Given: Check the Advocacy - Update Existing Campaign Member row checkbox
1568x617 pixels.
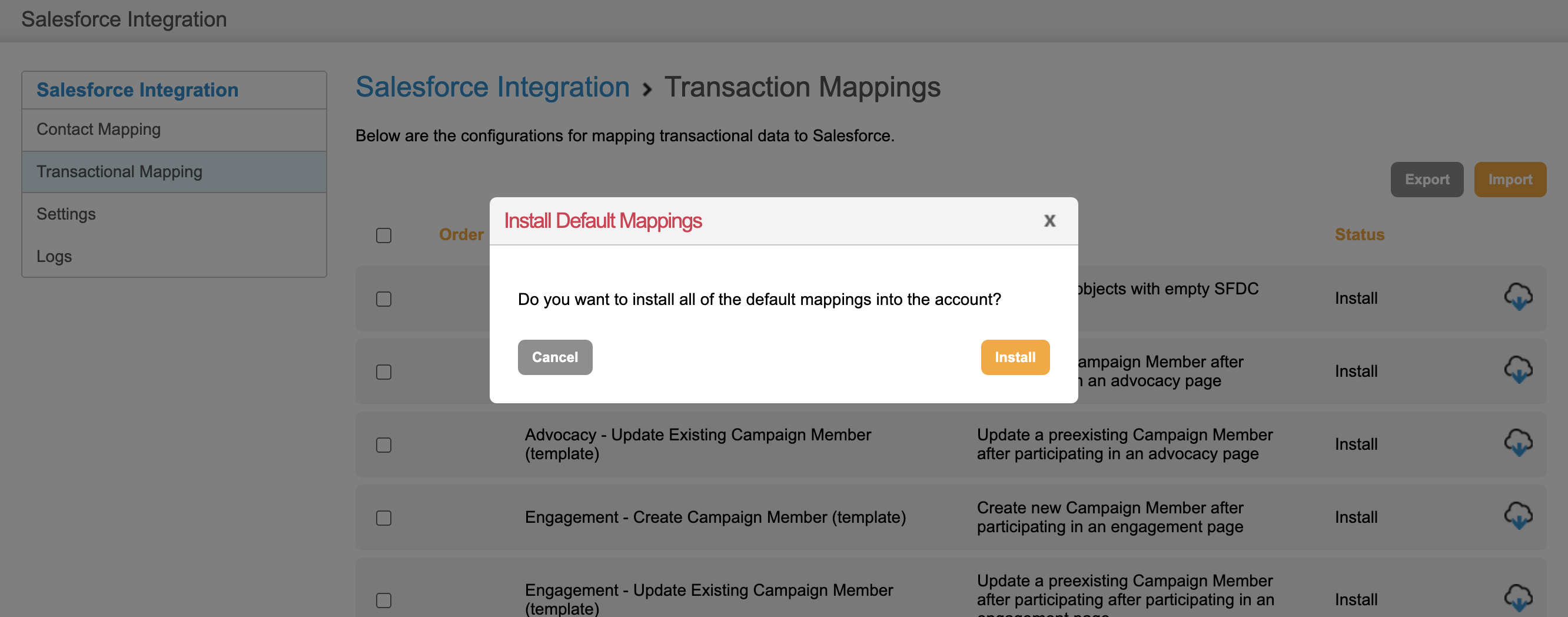Looking at the screenshot, I should coord(384,445).
